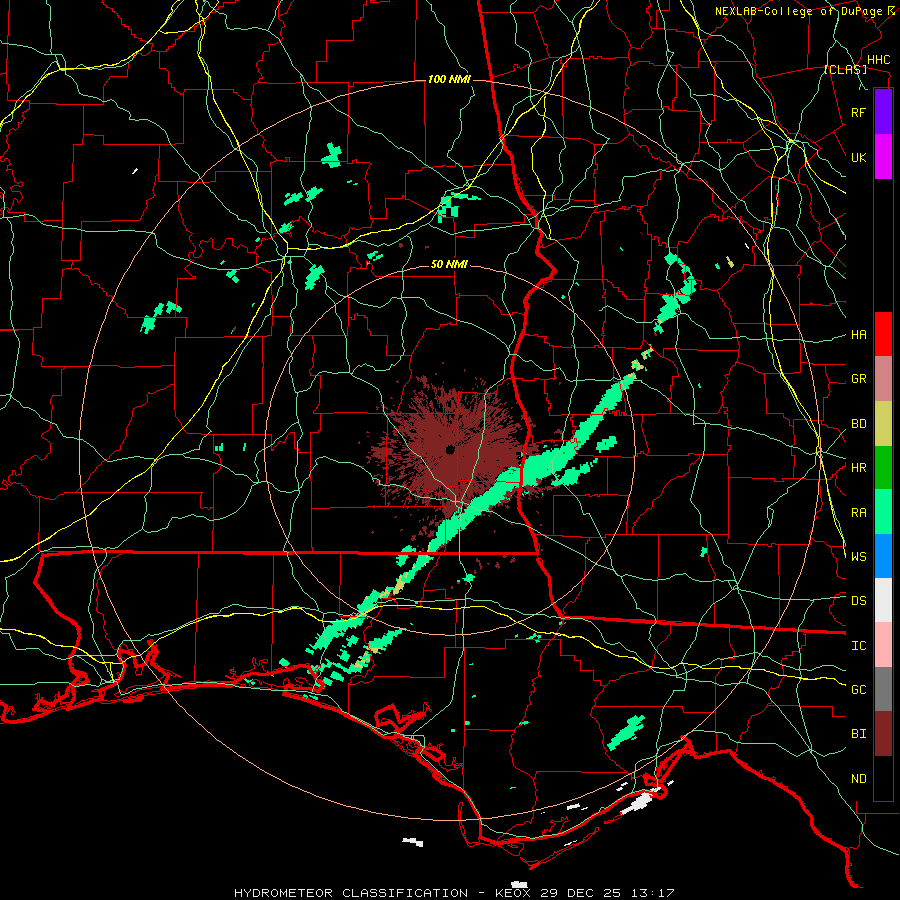Select the gray GC legend swatch
Image resolution: width=900 pixels, height=900 pixels.
[x=883, y=689]
